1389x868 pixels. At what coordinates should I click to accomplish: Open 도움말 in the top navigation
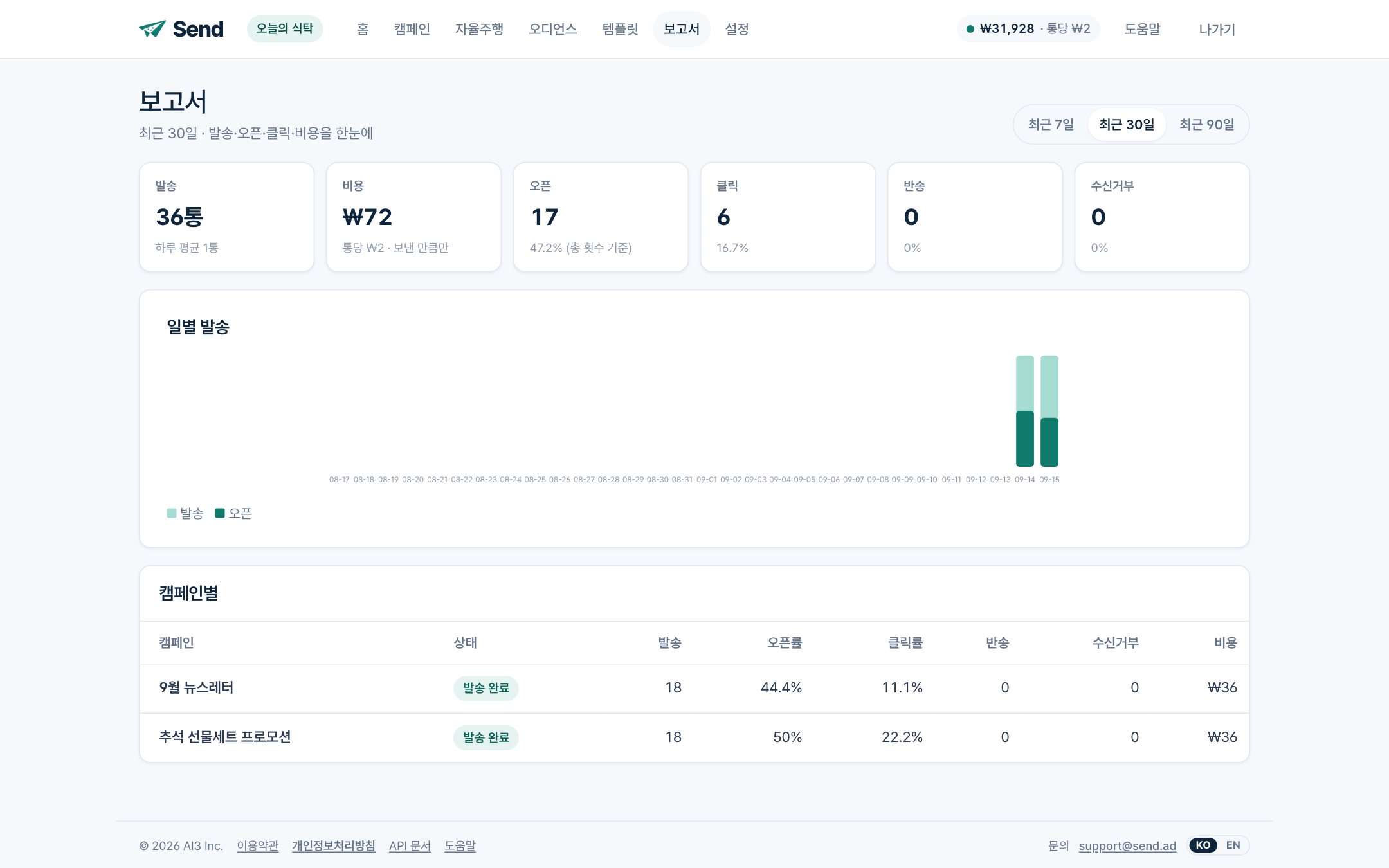click(1142, 29)
